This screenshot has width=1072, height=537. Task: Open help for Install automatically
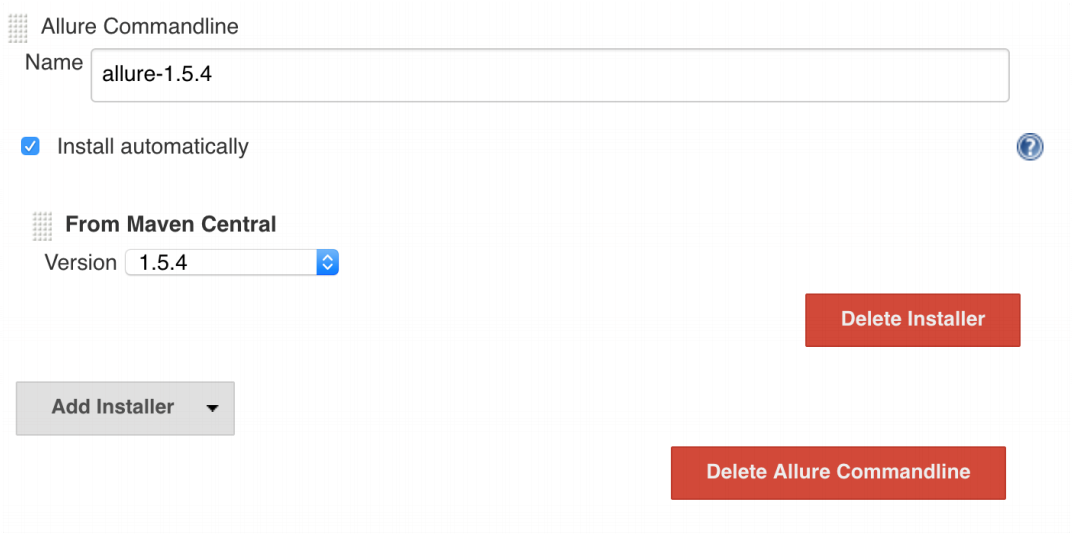pos(1029,148)
